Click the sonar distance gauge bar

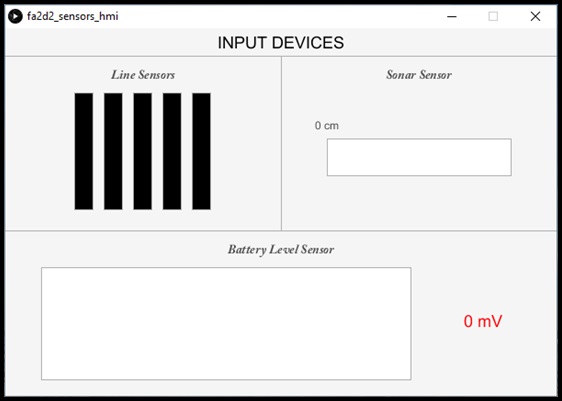[419, 157]
